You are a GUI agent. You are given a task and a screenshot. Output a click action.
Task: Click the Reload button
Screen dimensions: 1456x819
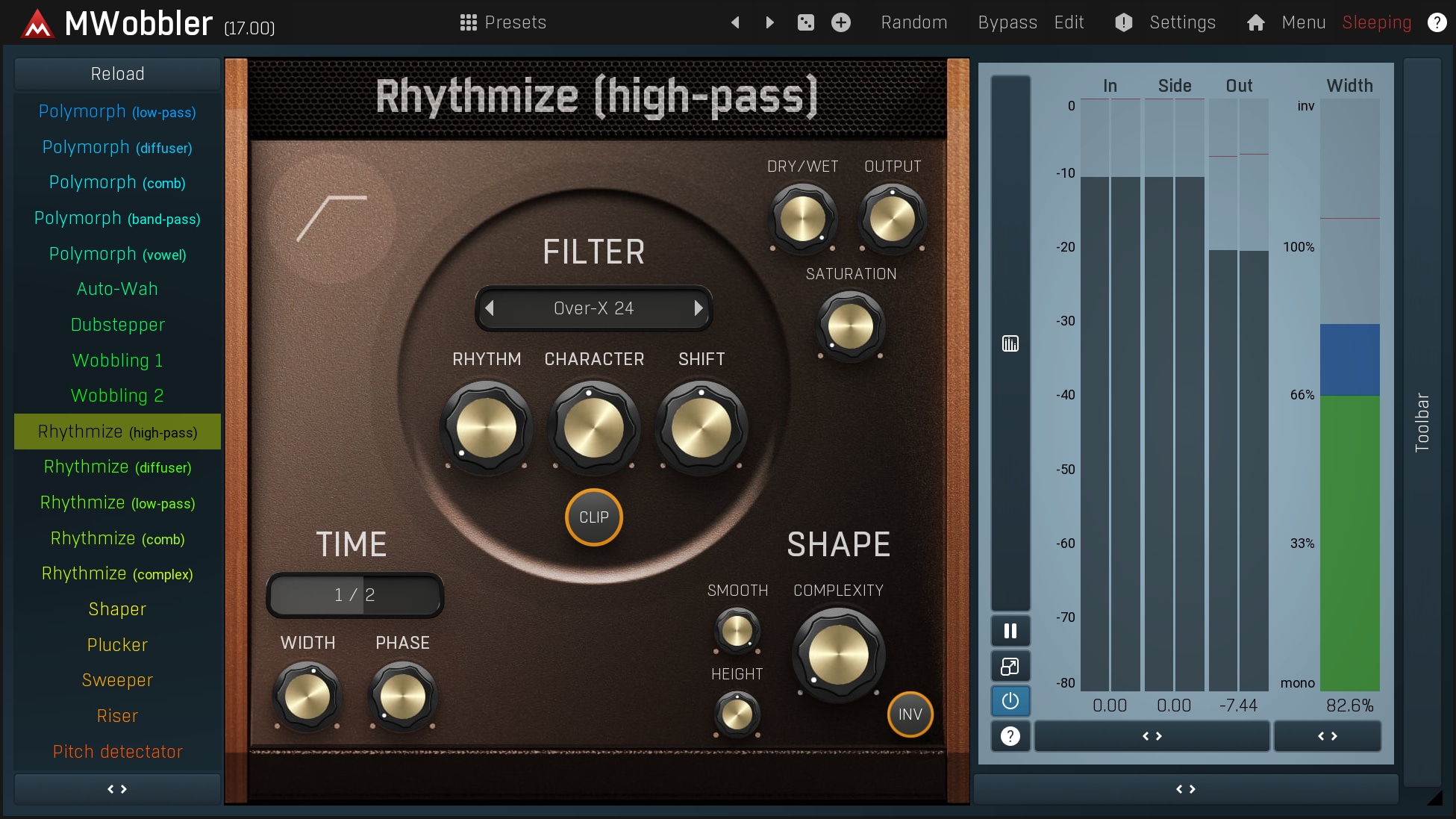point(117,74)
